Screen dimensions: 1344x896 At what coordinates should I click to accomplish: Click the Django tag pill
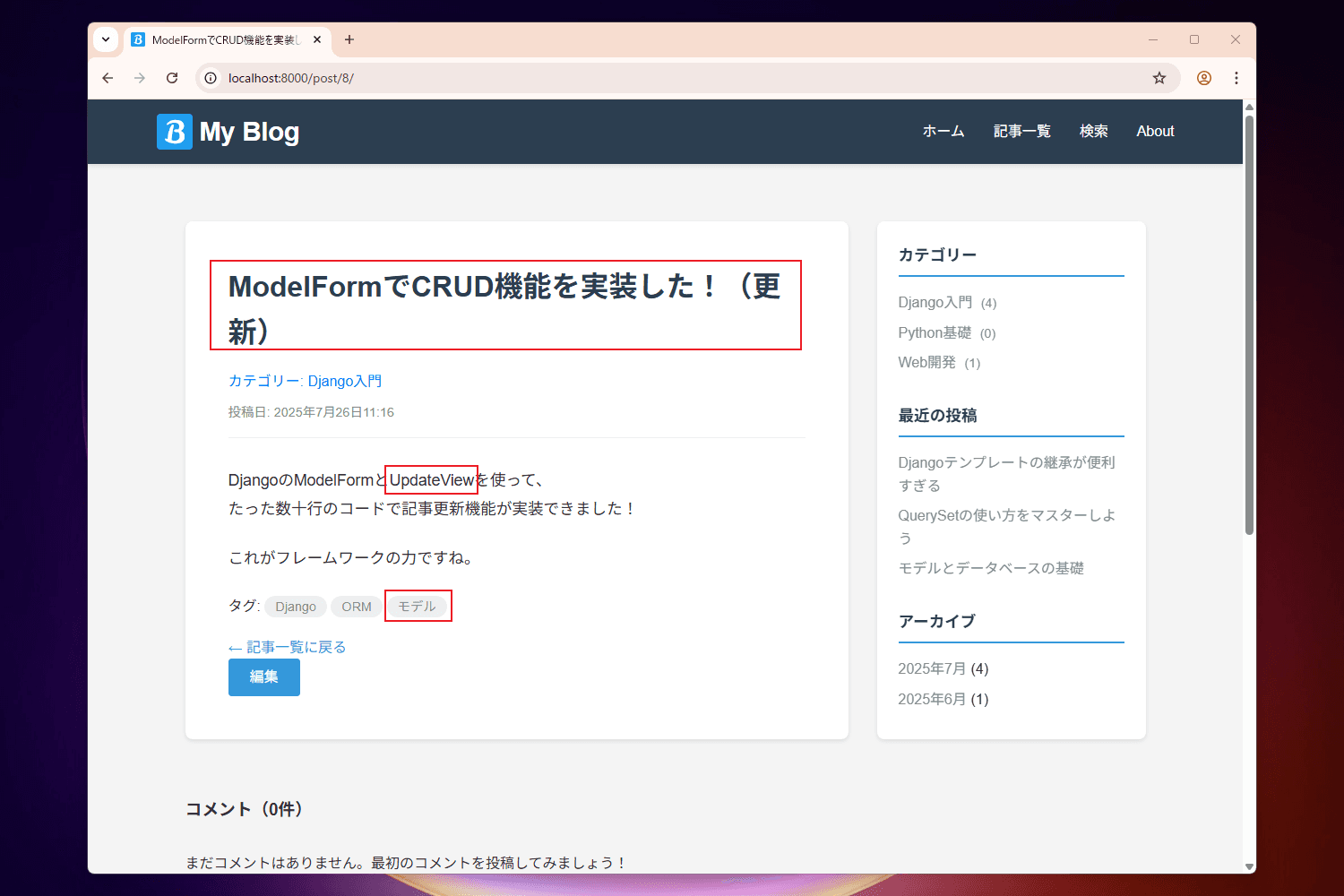(296, 607)
